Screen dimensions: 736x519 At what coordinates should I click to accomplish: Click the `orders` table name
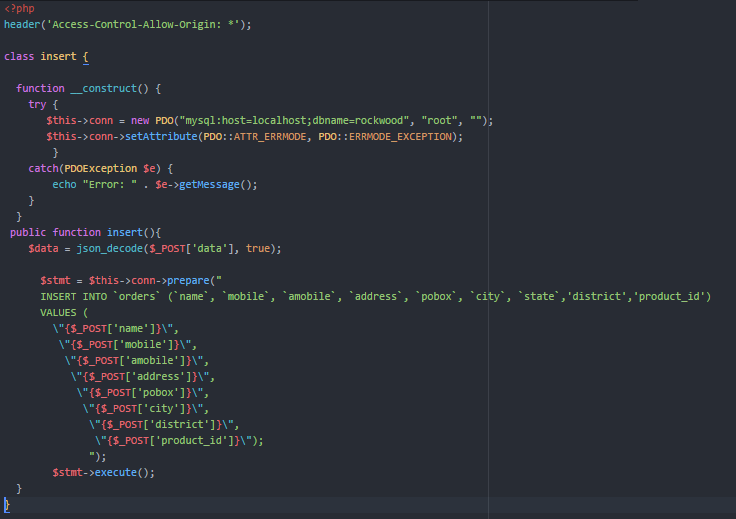pyautogui.click(x=137, y=297)
